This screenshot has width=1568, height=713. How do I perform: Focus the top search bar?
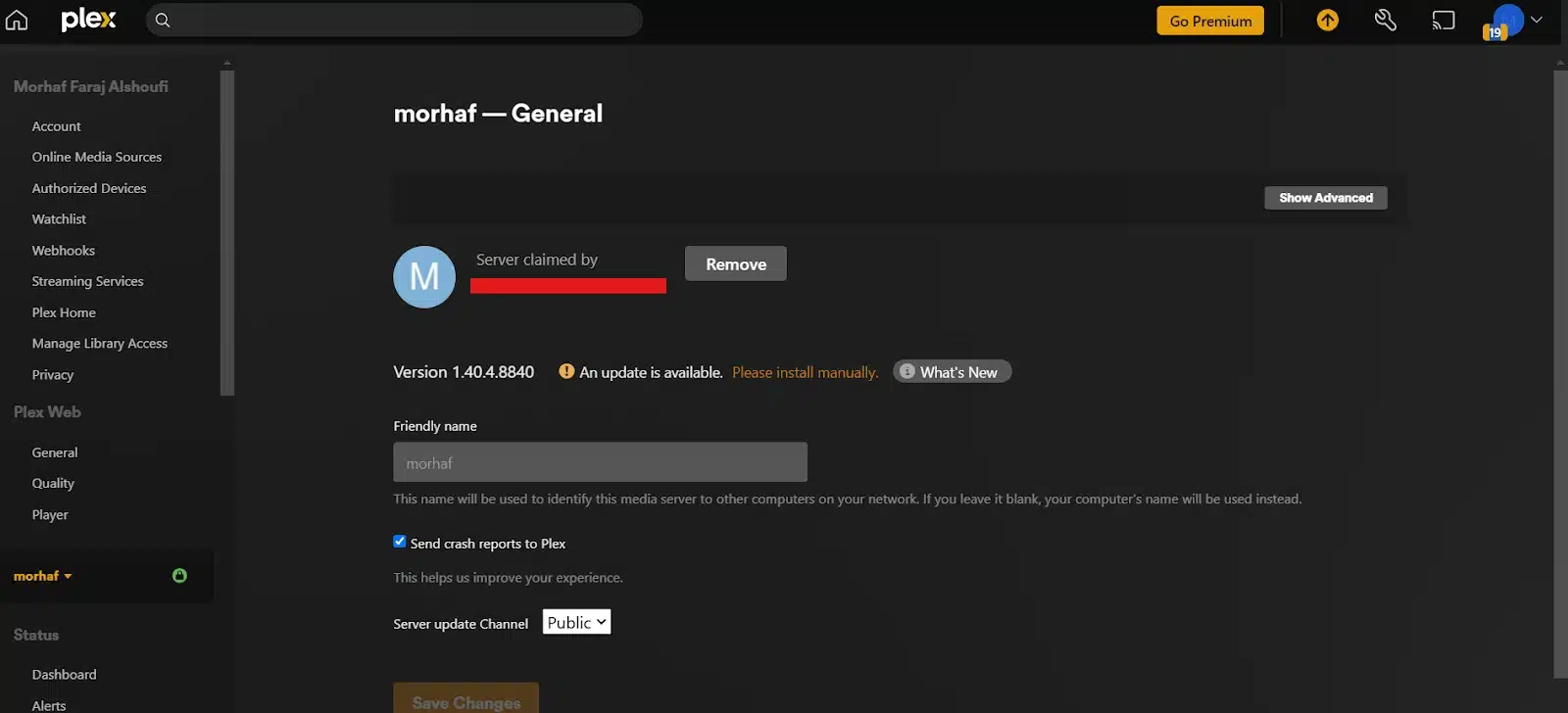(394, 20)
